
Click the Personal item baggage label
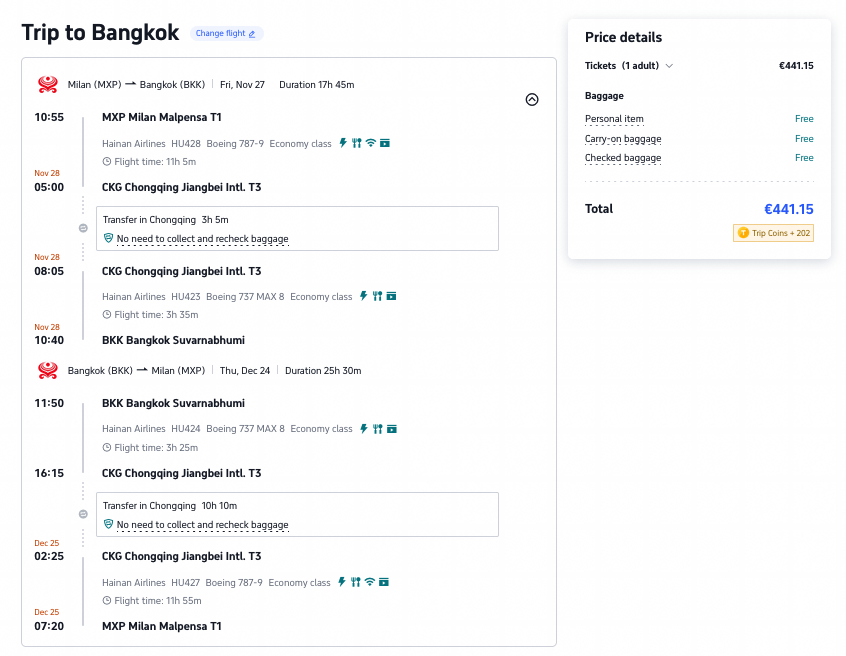point(614,119)
